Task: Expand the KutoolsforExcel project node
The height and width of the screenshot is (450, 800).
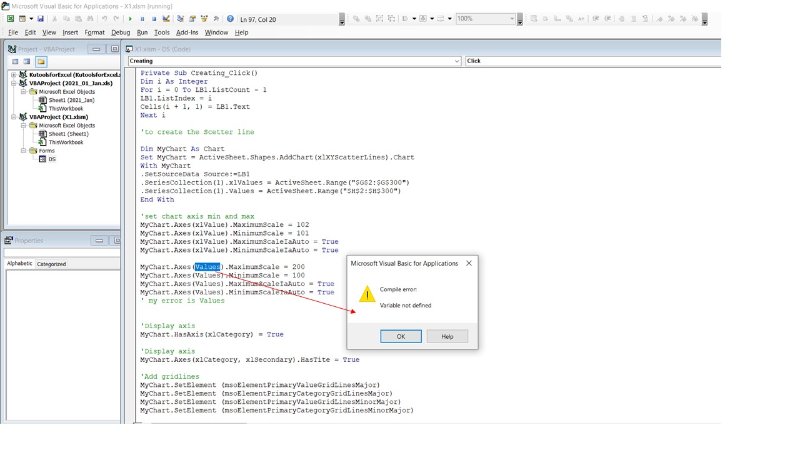Action: coord(11,74)
